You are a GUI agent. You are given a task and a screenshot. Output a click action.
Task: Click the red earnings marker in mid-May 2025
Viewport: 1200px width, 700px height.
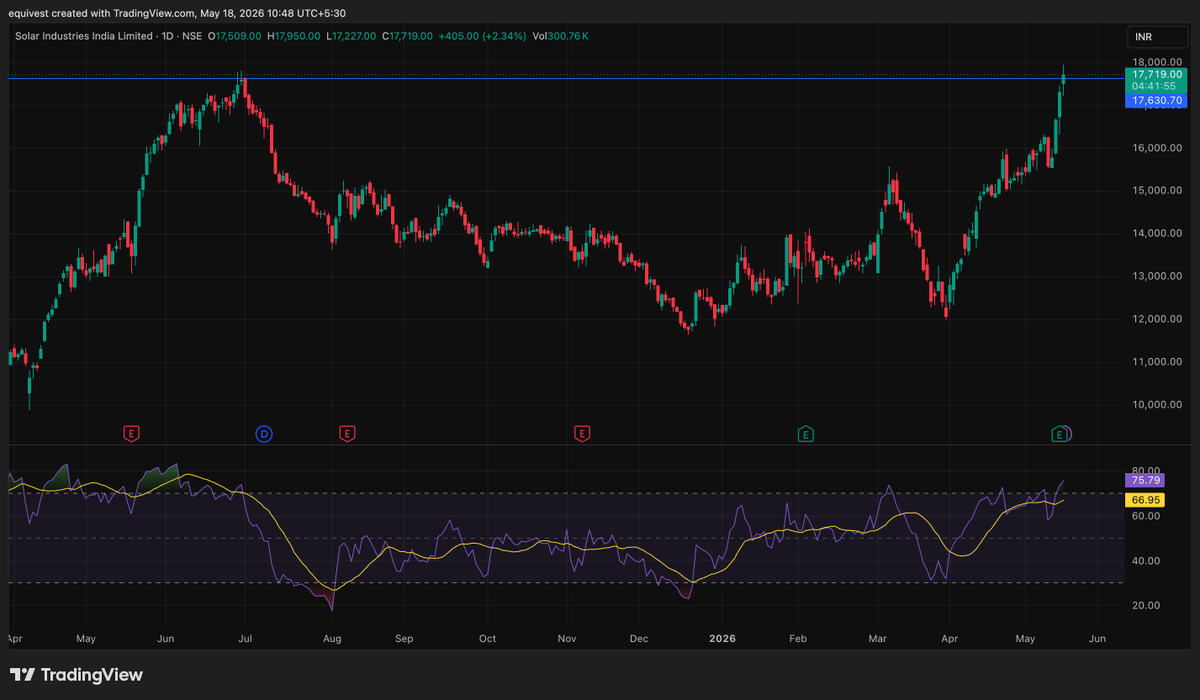[131, 433]
